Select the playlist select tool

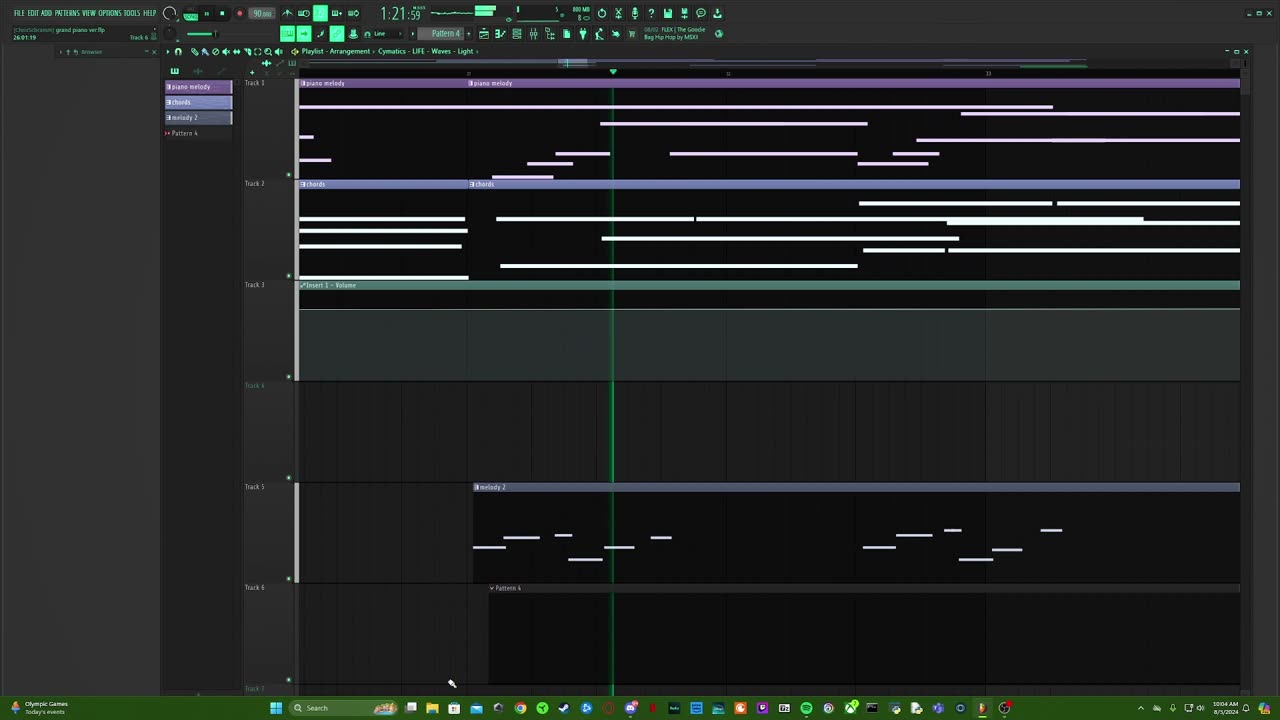click(257, 51)
